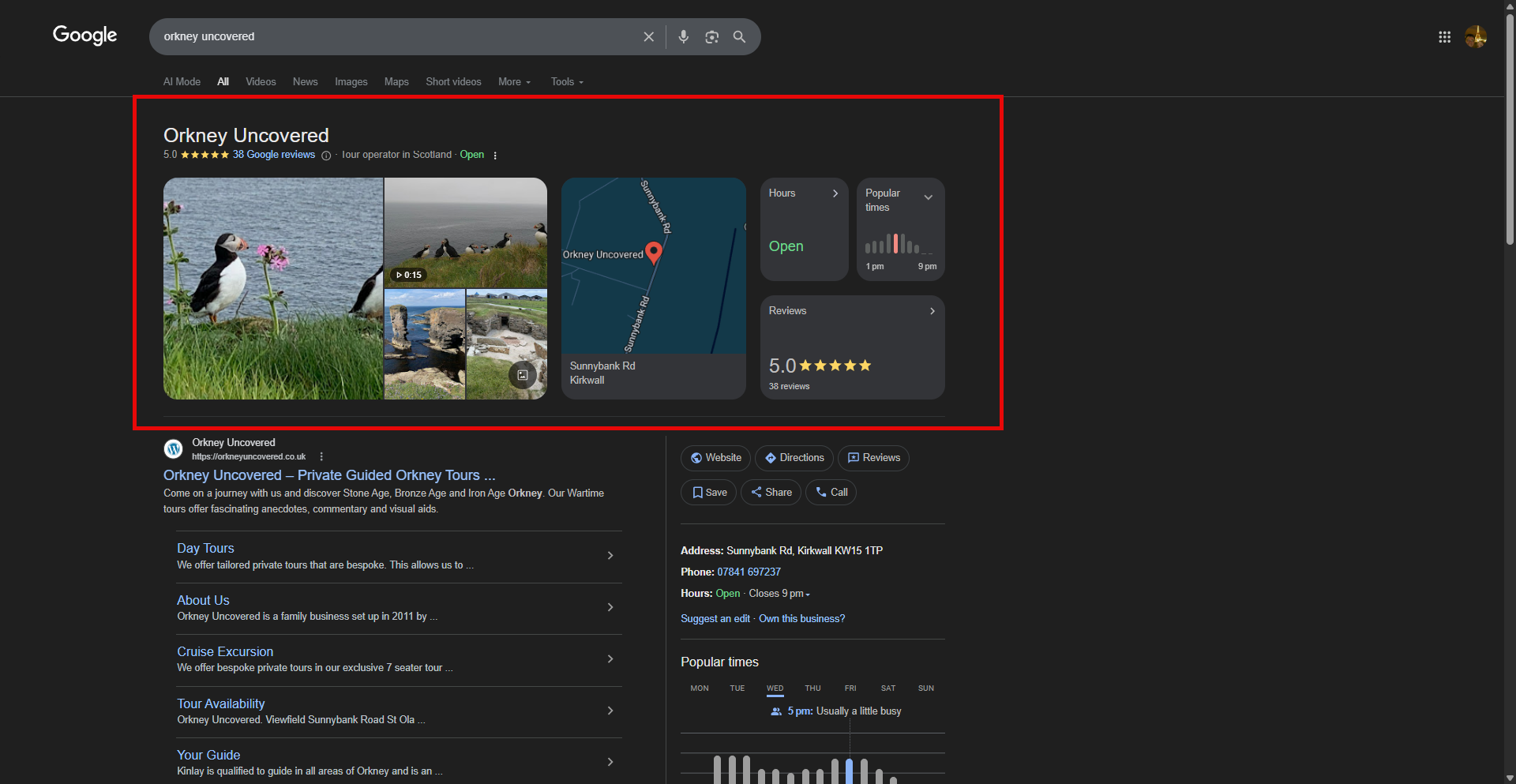Open Private Guided Orkney Tours result title
1516x784 pixels.
coord(329,475)
